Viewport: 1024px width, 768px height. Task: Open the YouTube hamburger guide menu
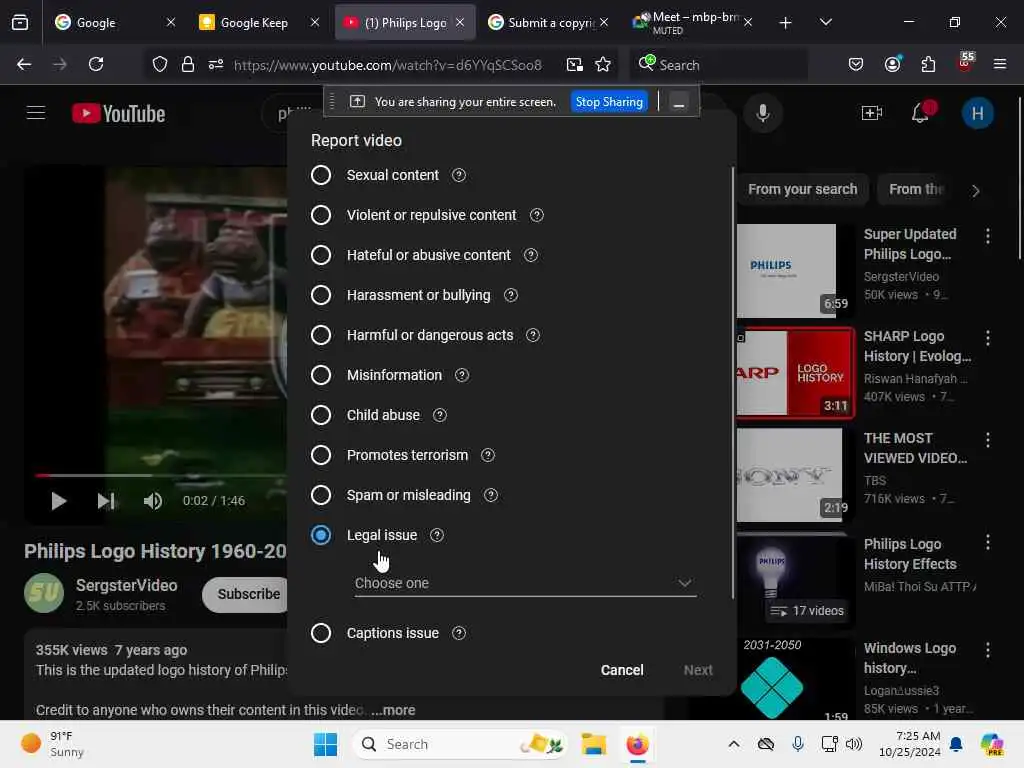click(36, 113)
